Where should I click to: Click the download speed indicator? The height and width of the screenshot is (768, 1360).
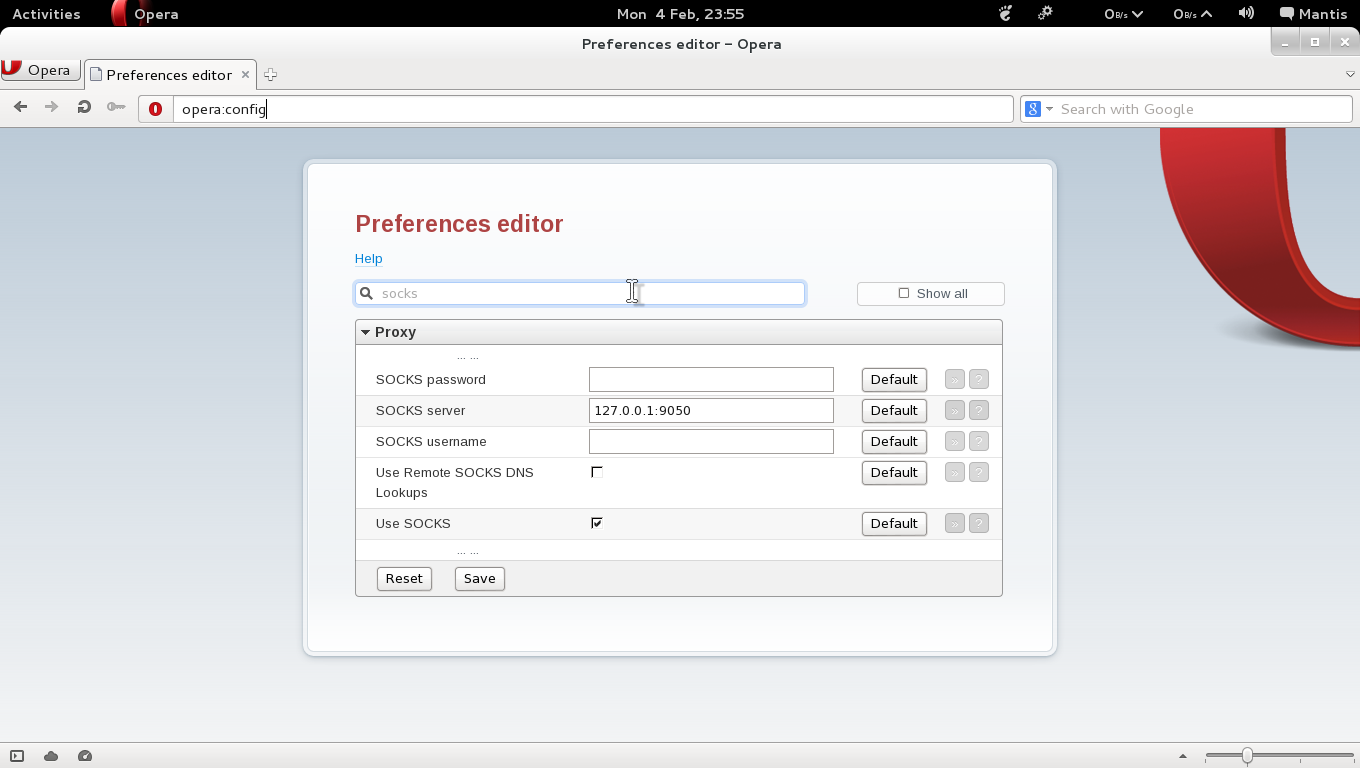1122,14
